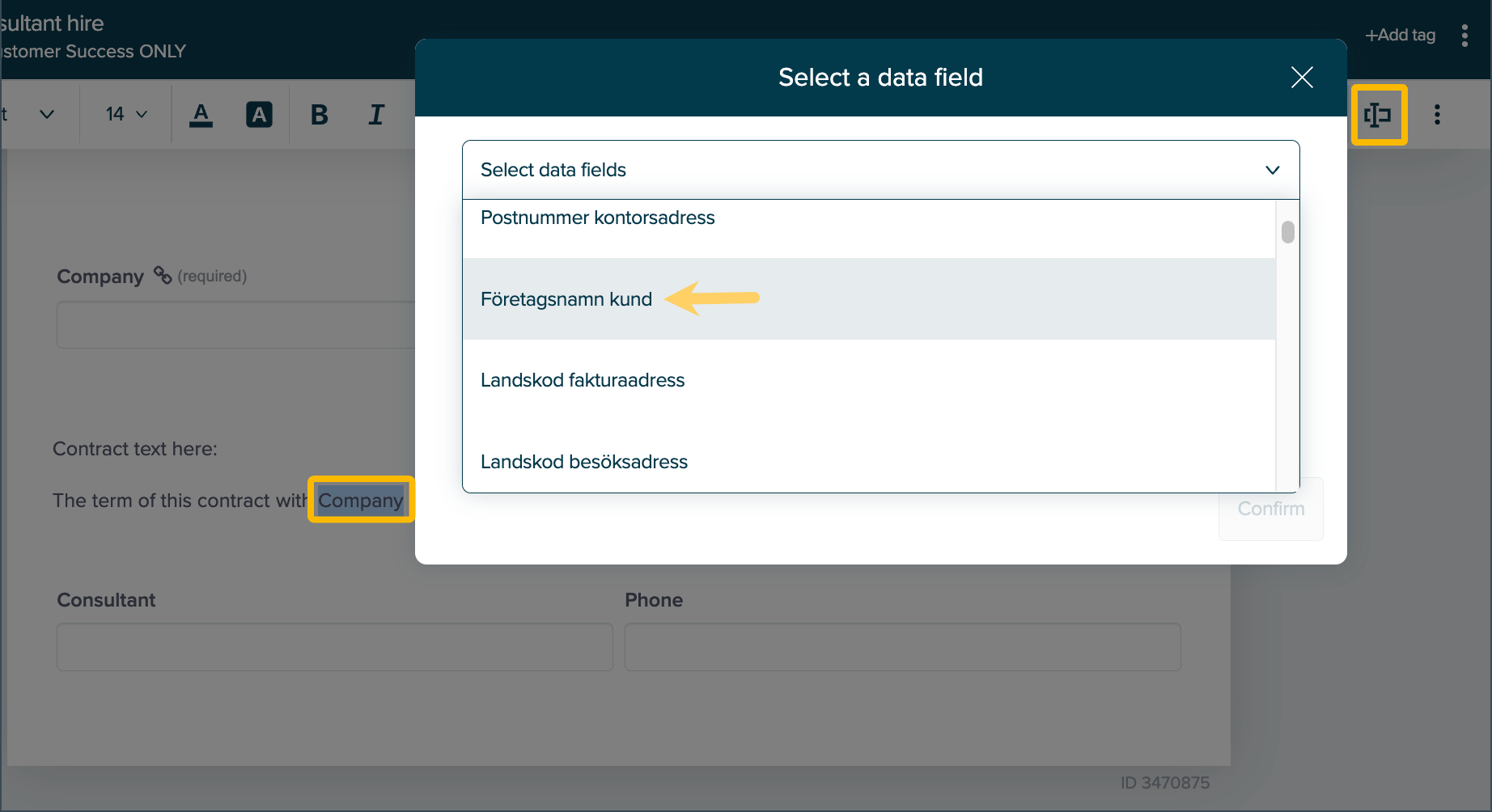Toggle bold formatting
This screenshot has height=812, width=1492.
point(320,115)
